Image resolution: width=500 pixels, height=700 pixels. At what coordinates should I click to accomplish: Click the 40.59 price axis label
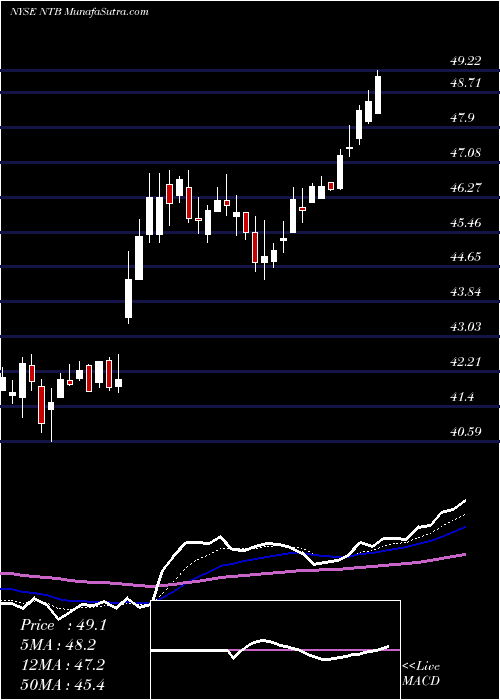[466, 432]
